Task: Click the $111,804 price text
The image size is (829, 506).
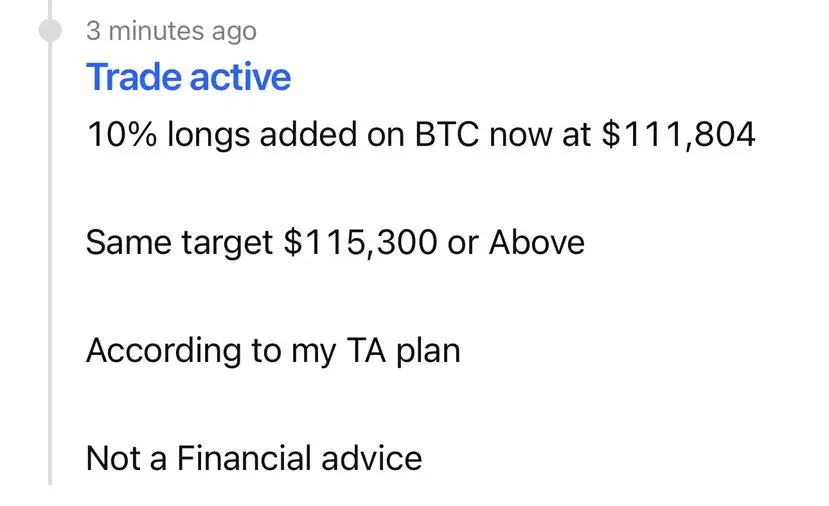Action: pyautogui.click(x=678, y=134)
